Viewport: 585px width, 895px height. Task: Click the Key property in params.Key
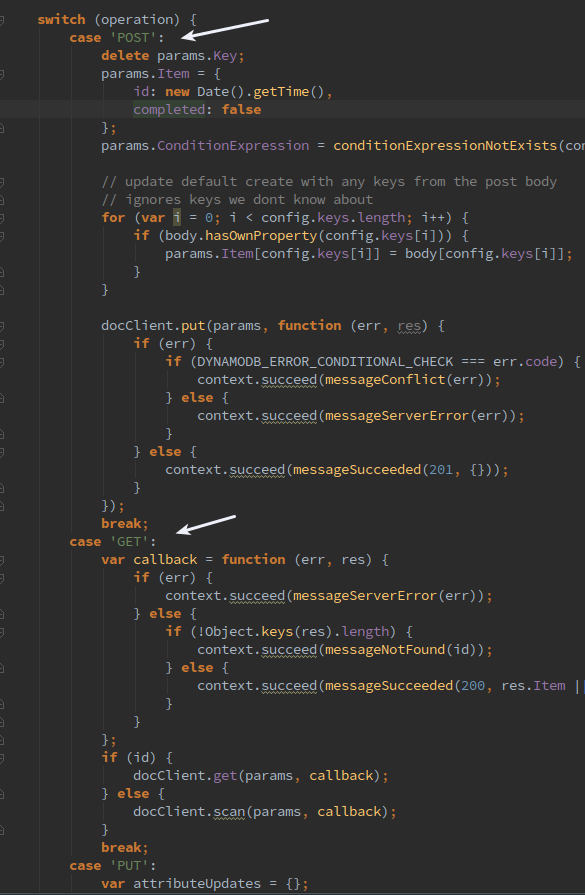click(225, 56)
